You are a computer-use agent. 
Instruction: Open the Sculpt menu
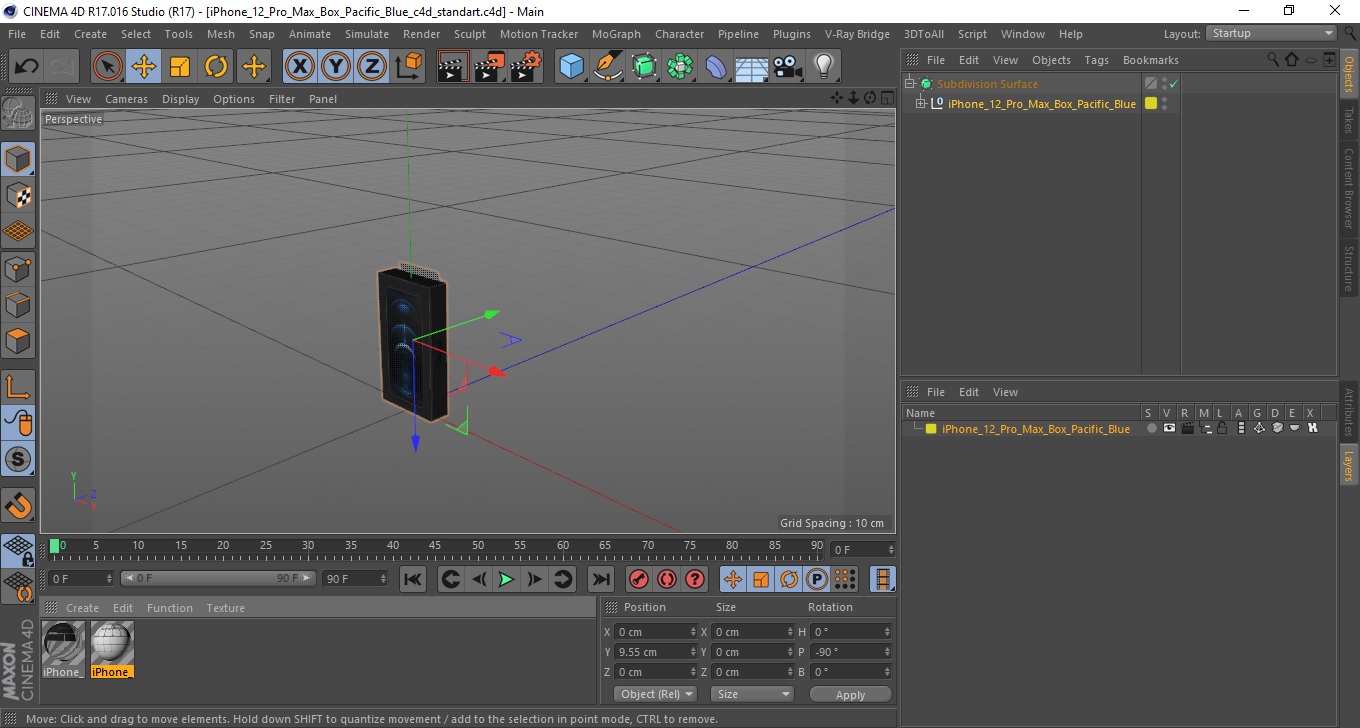[469, 34]
